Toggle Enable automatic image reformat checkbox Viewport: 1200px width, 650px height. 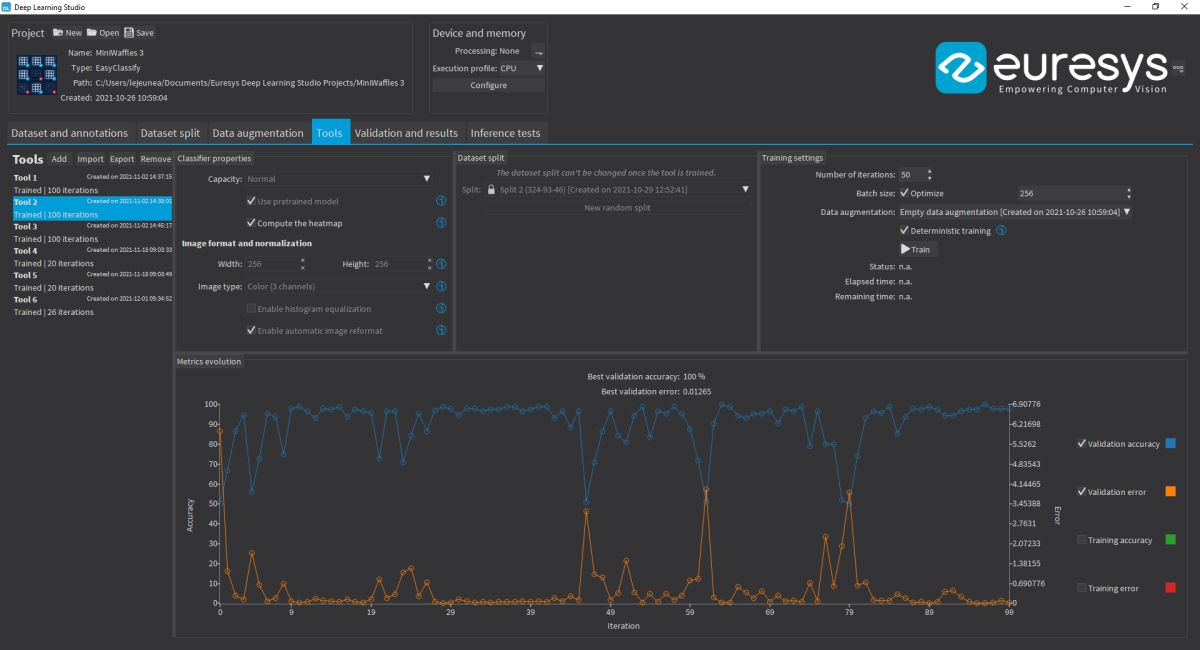251,331
